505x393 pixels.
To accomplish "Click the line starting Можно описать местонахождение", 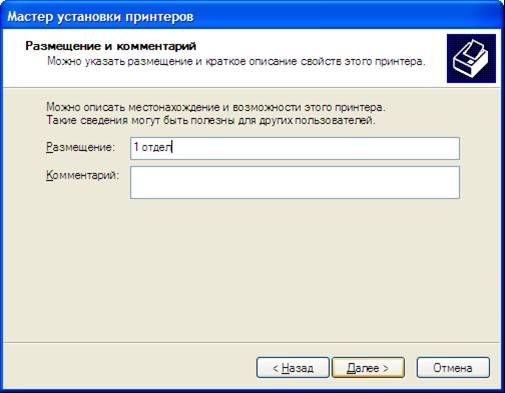I will 216,107.
